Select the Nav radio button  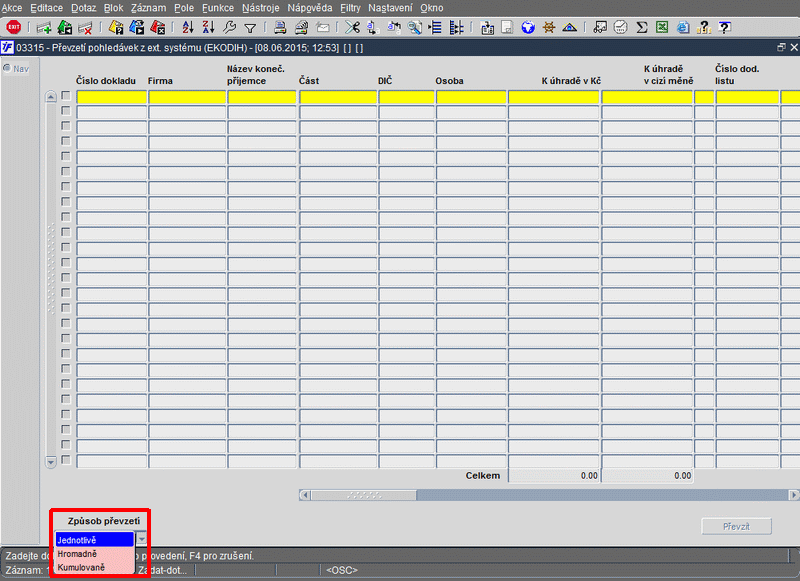click(x=7, y=68)
